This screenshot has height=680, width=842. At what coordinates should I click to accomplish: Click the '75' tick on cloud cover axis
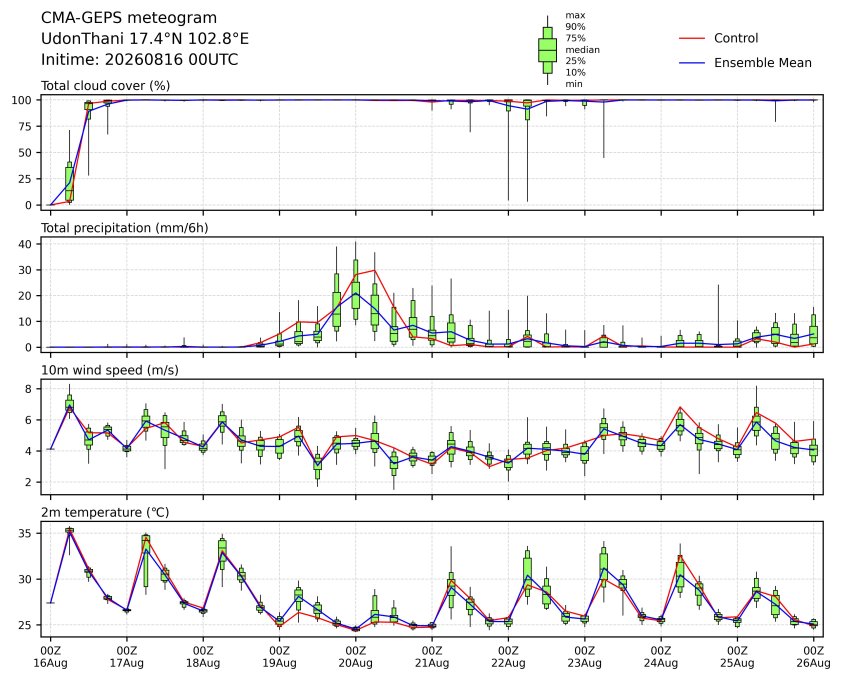point(25,126)
